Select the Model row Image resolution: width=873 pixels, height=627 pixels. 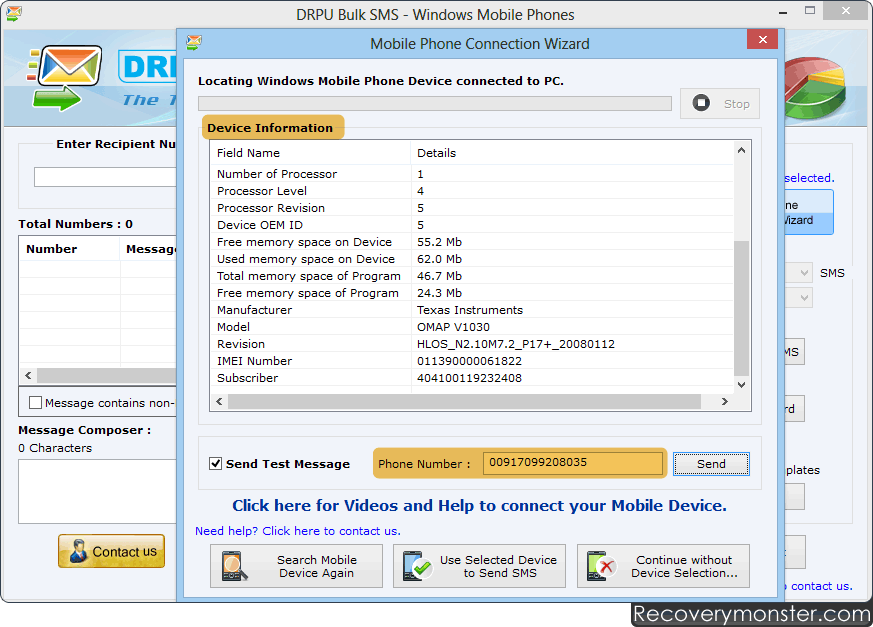[x=472, y=327]
